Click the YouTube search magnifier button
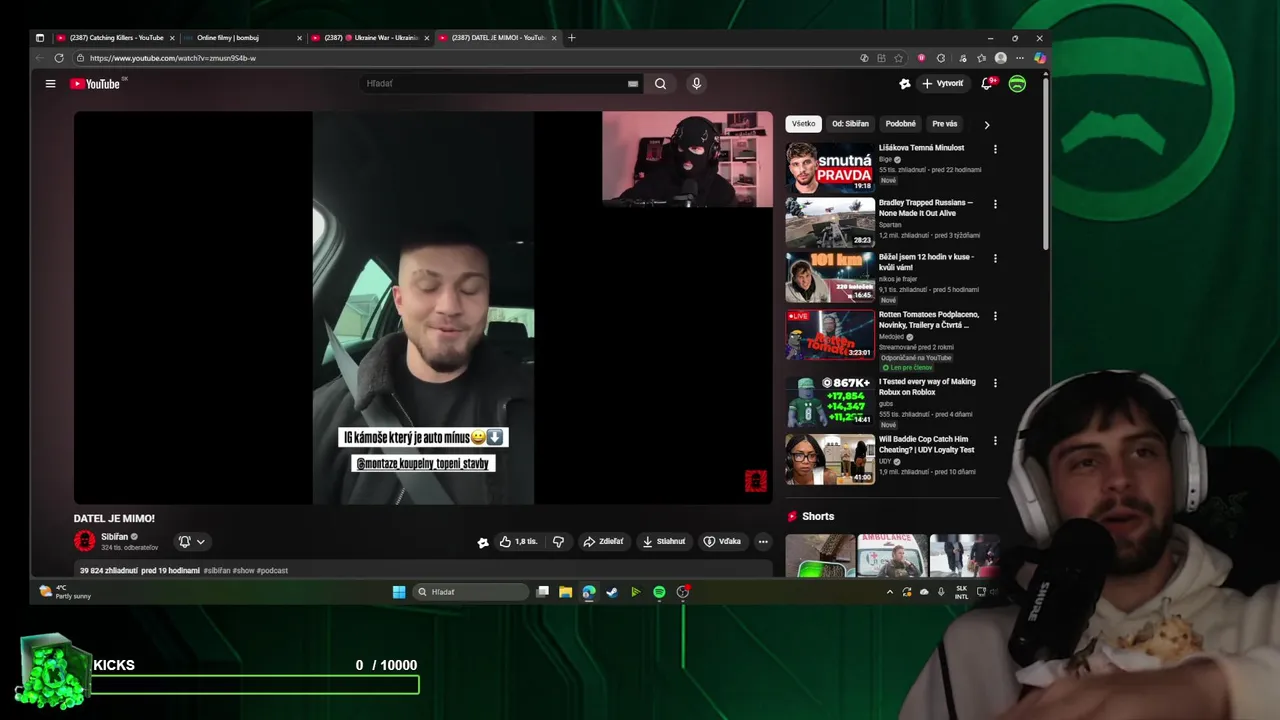Viewport: 1280px width, 720px height. (660, 84)
